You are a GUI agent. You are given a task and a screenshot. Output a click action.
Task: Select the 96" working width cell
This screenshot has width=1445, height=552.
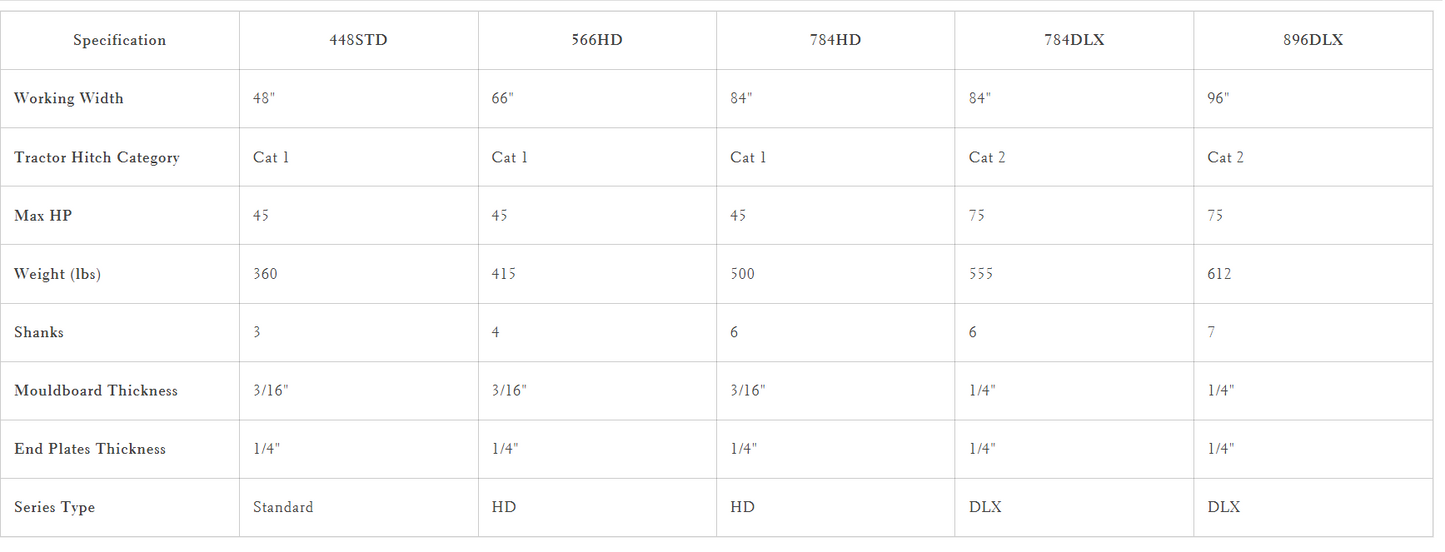1313,98
